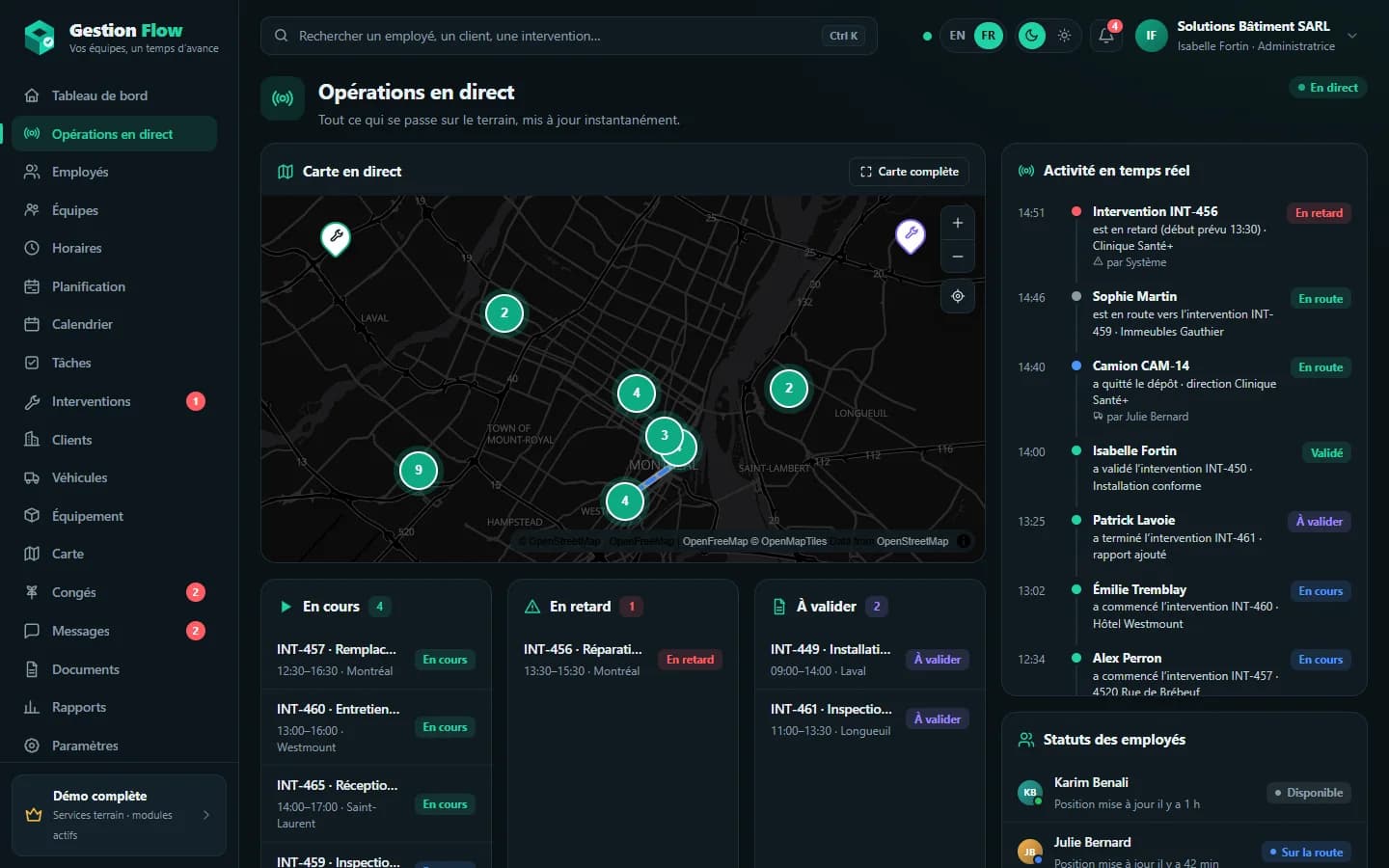The image size is (1389, 868).
Task: Zoom in on the live map
Action: click(958, 223)
